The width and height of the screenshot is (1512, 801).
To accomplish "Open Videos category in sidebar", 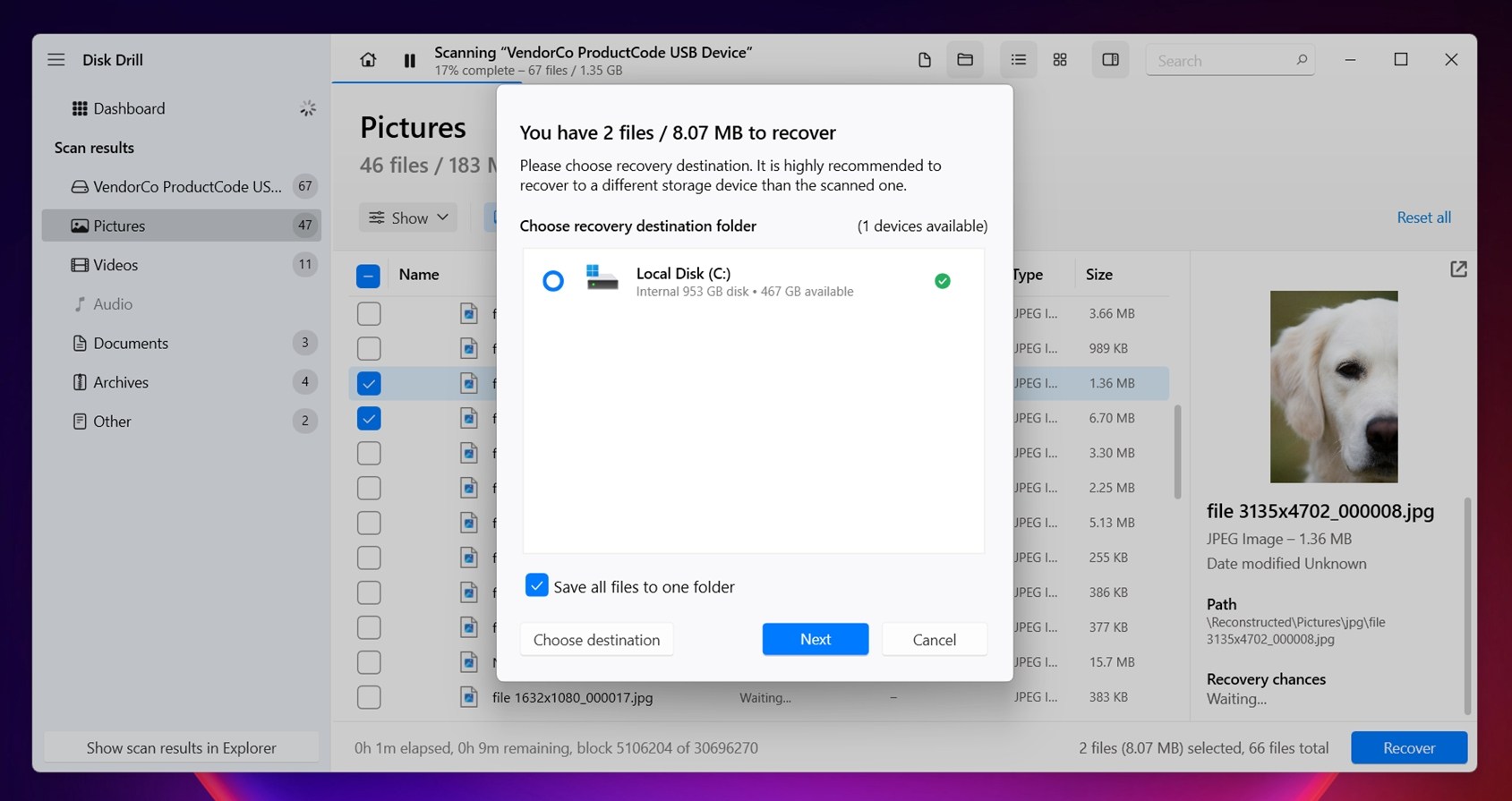I will (115, 265).
